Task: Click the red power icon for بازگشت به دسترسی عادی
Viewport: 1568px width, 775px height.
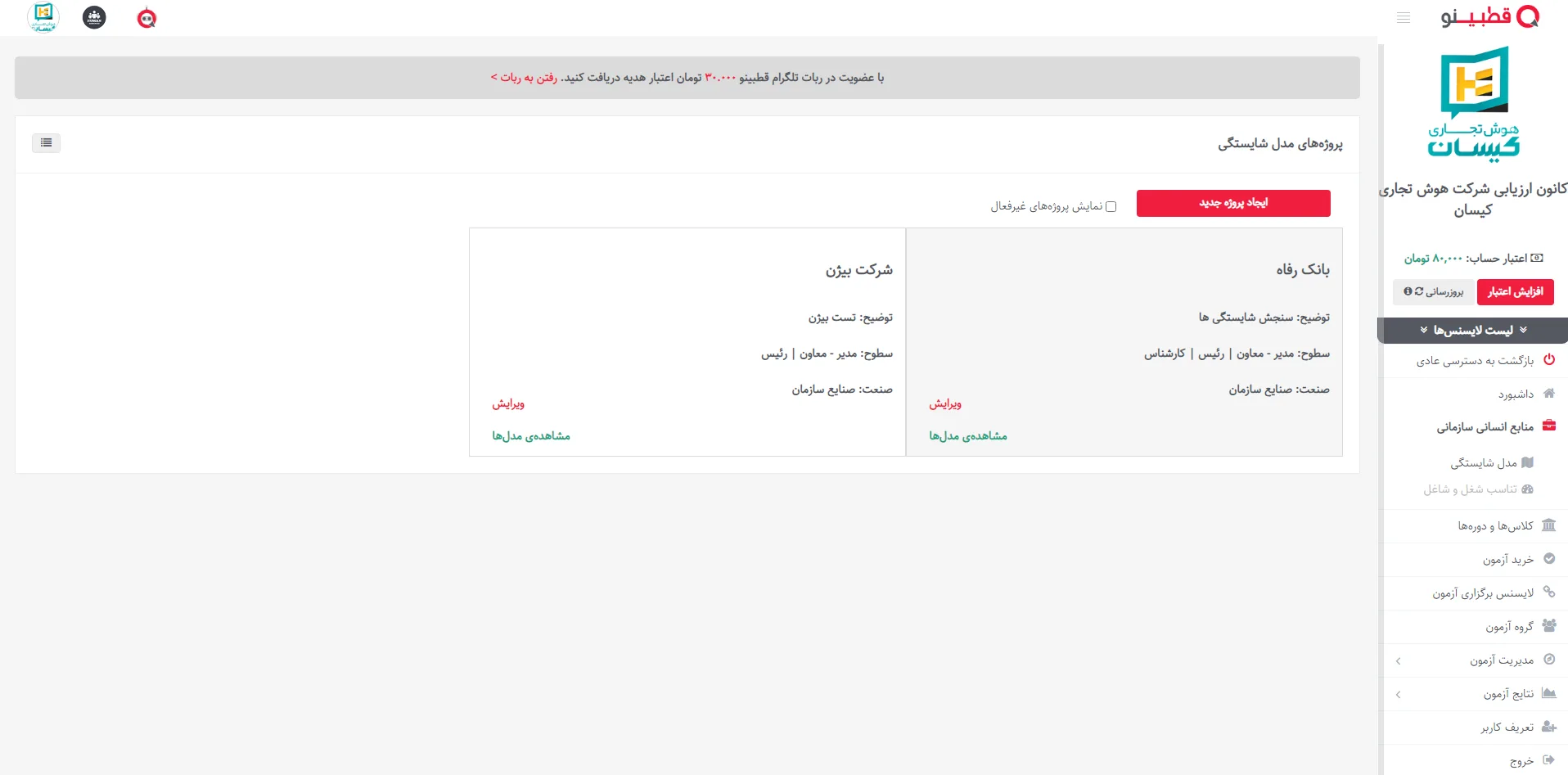Action: click(1548, 360)
